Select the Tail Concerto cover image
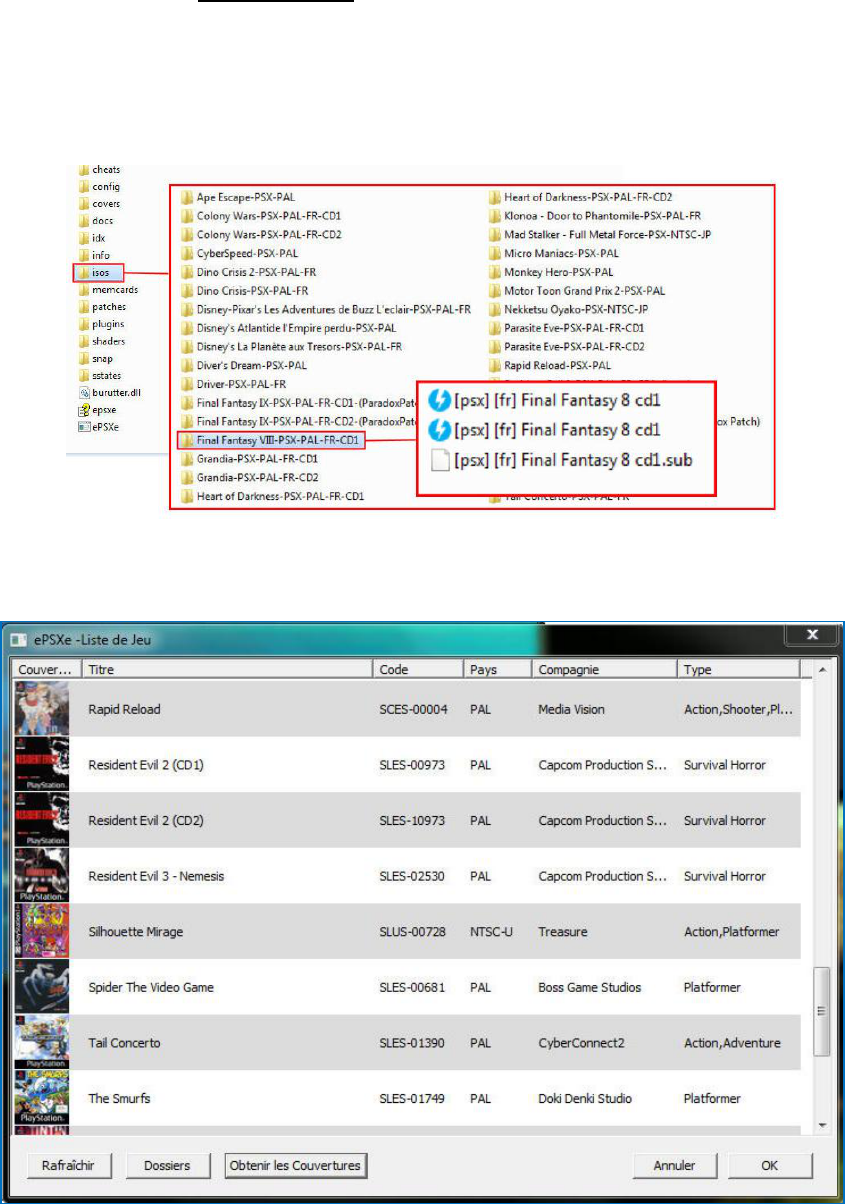845x1204 pixels. point(42,1043)
